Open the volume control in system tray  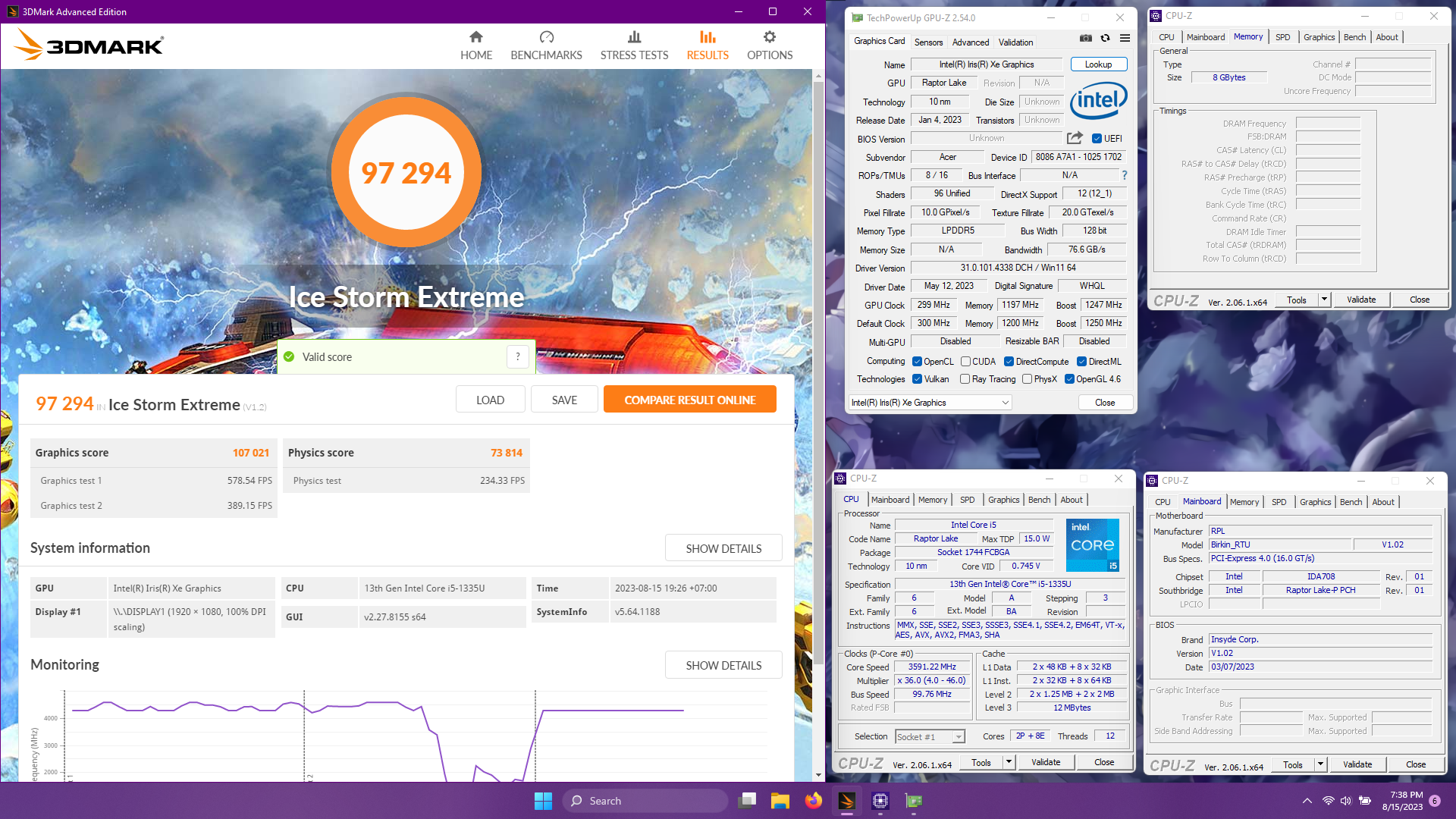point(1346,801)
